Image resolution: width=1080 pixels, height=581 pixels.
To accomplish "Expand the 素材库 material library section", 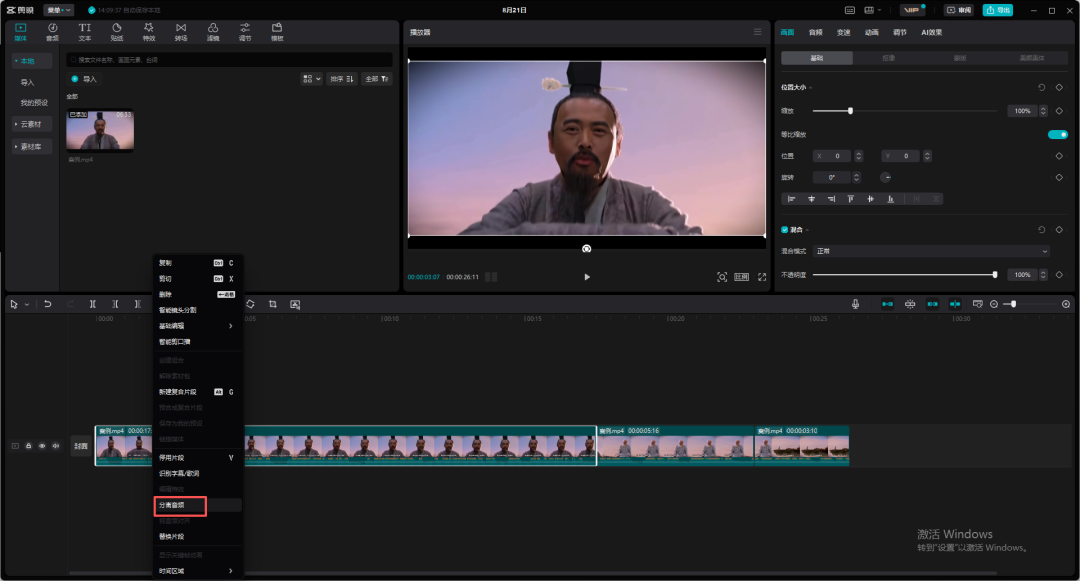I will pos(31,147).
